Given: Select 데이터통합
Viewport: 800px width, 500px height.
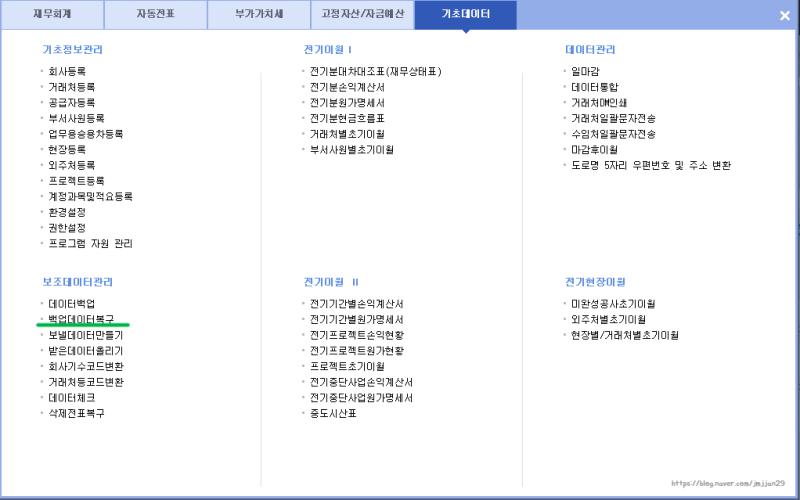Looking at the screenshot, I should tap(594, 87).
